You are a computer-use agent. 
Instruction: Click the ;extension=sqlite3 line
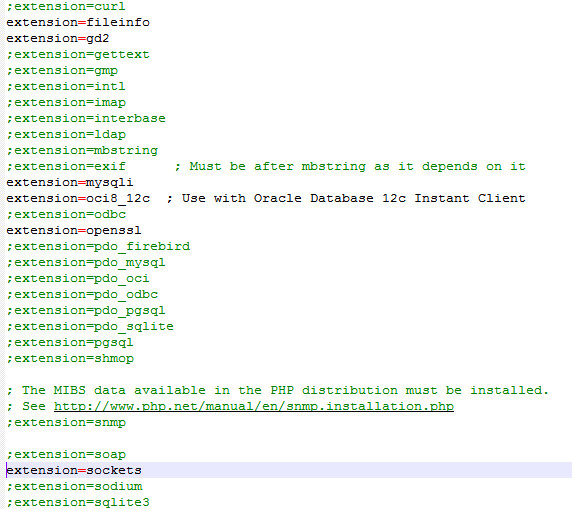(x=78, y=503)
